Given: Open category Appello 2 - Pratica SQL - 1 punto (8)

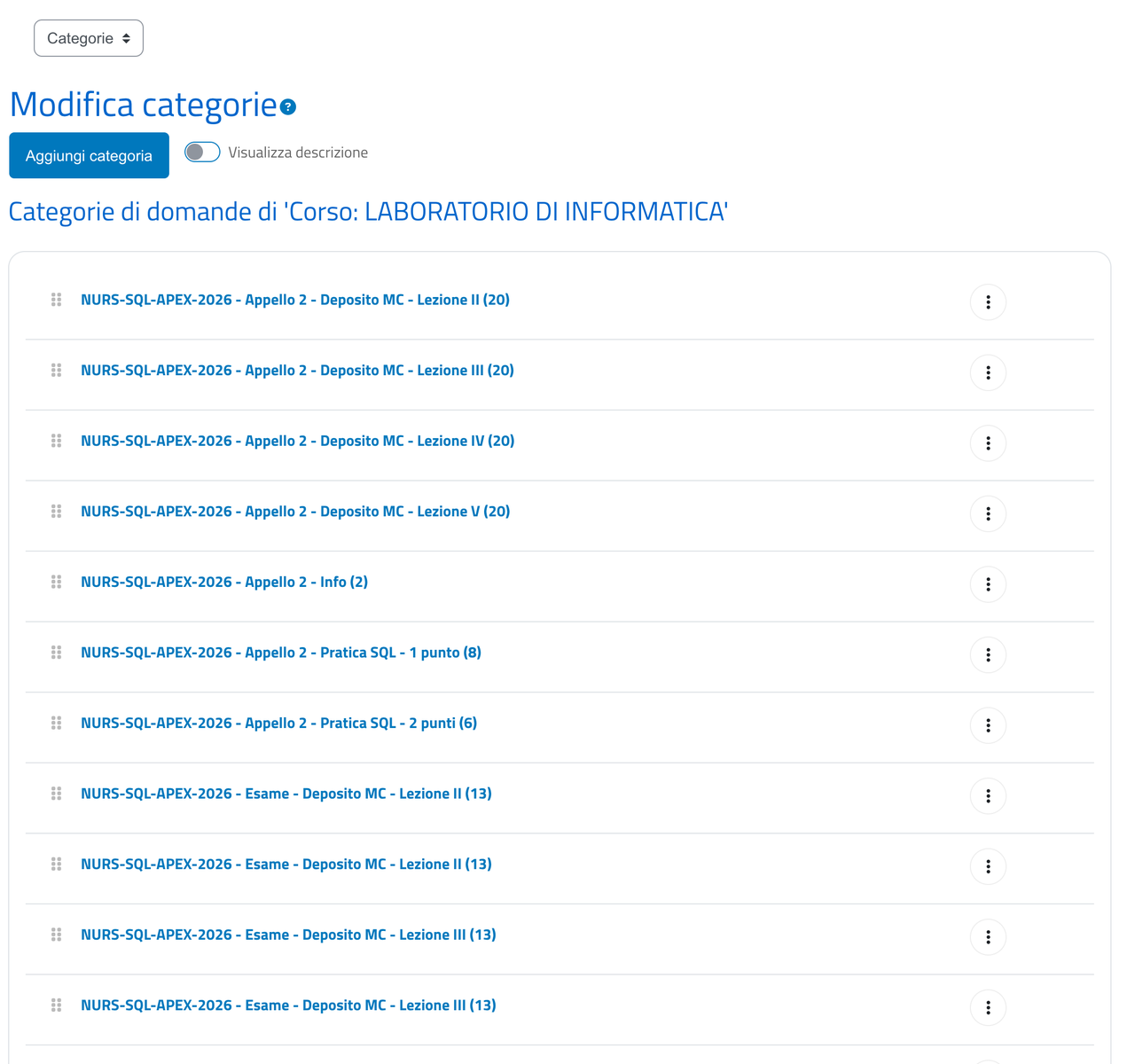Looking at the screenshot, I should coord(281,652).
